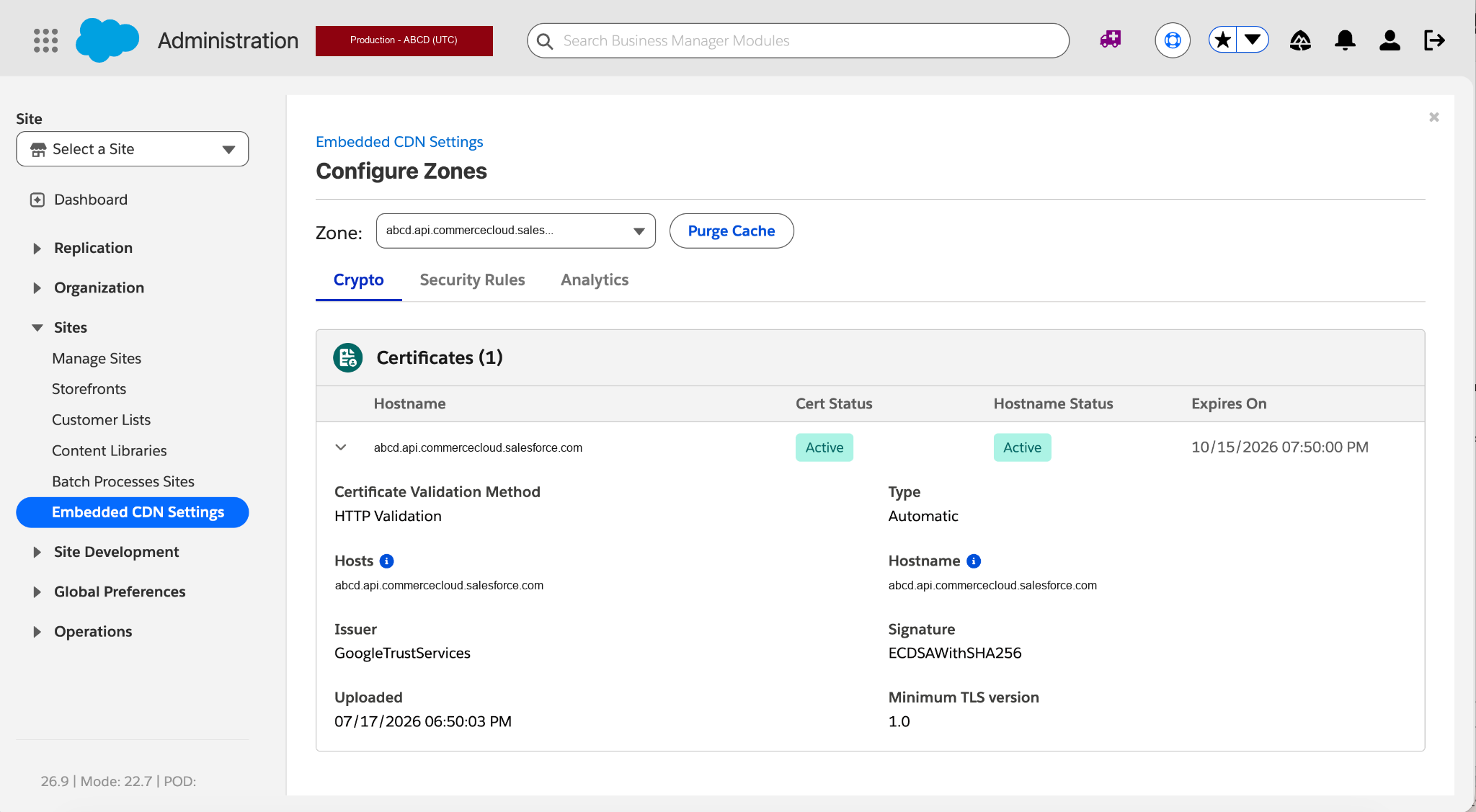Screen dimensions: 1476x812
Task: Click the Certificates section icon
Action: point(347,357)
